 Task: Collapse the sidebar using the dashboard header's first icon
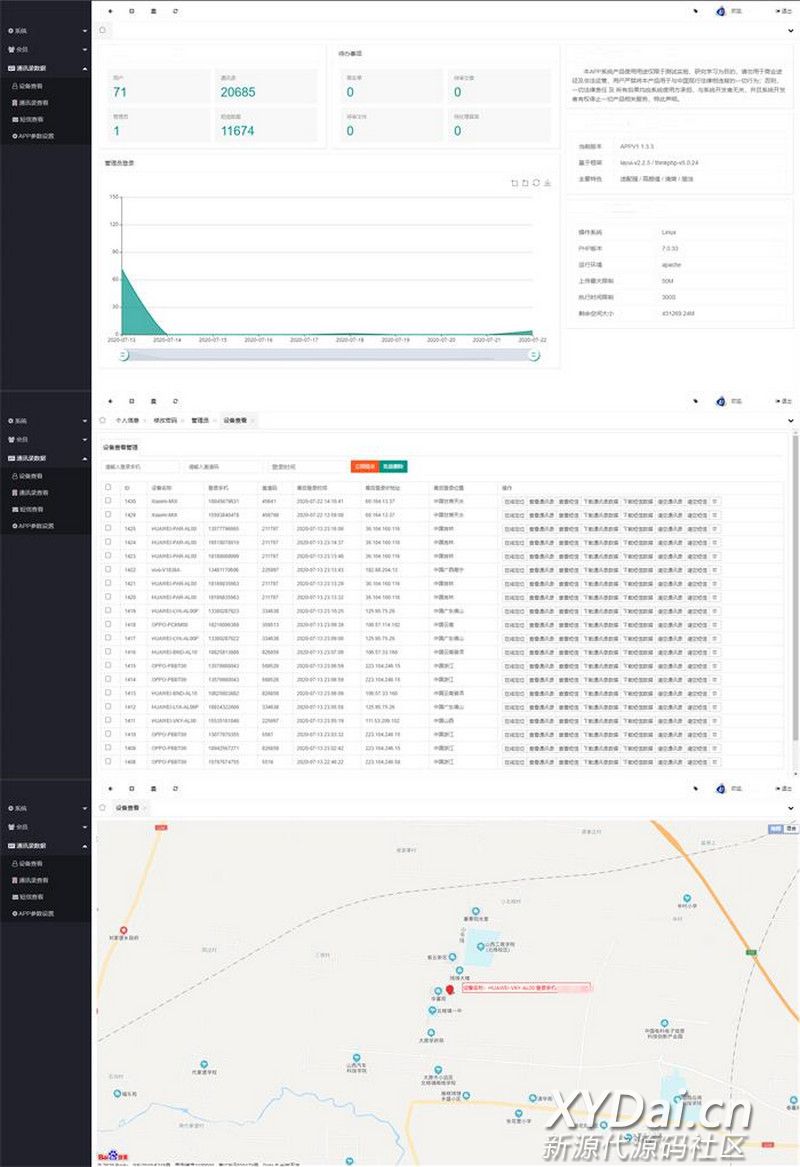(x=110, y=11)
